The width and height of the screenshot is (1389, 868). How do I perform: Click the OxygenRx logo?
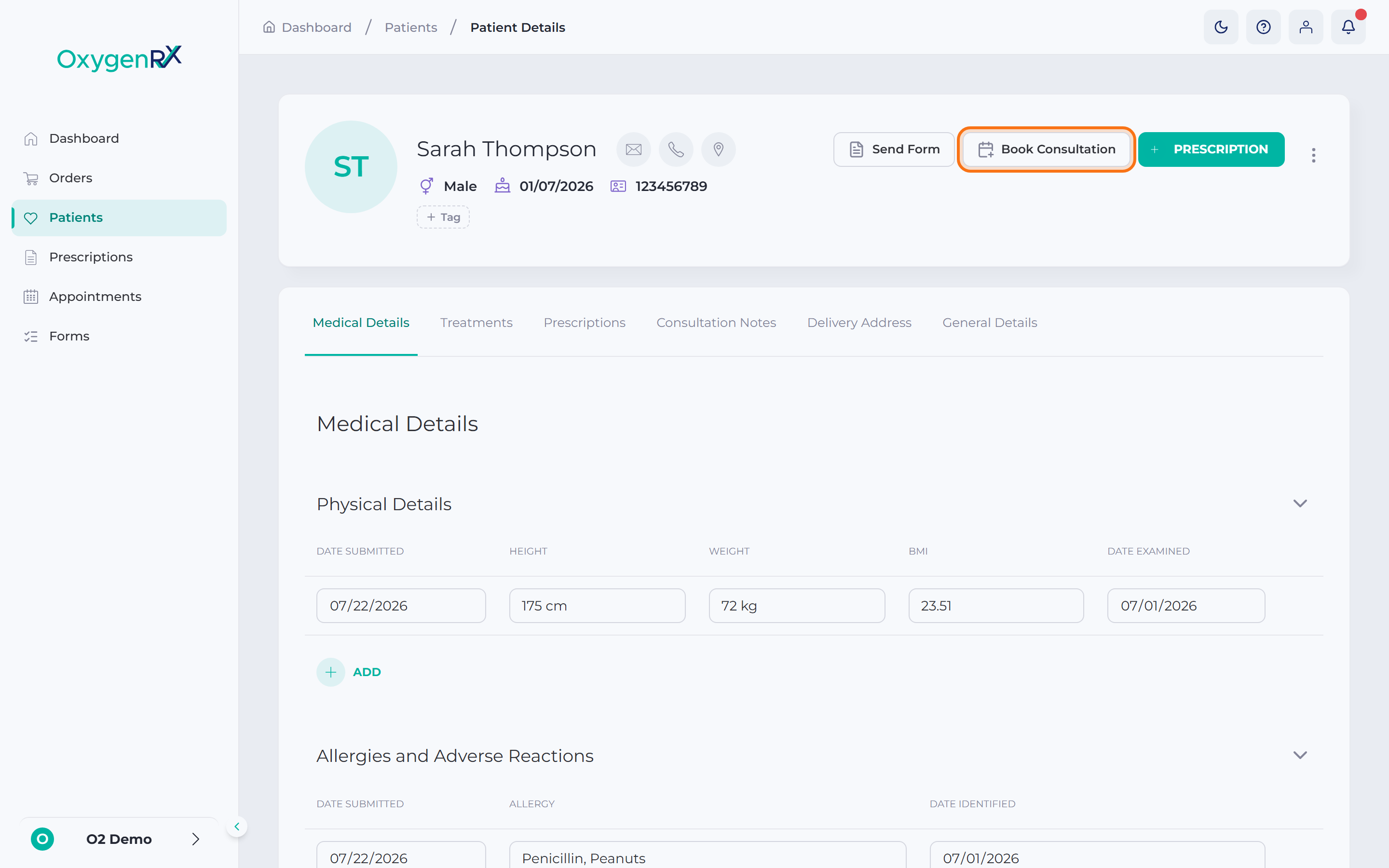click(120, 58)
